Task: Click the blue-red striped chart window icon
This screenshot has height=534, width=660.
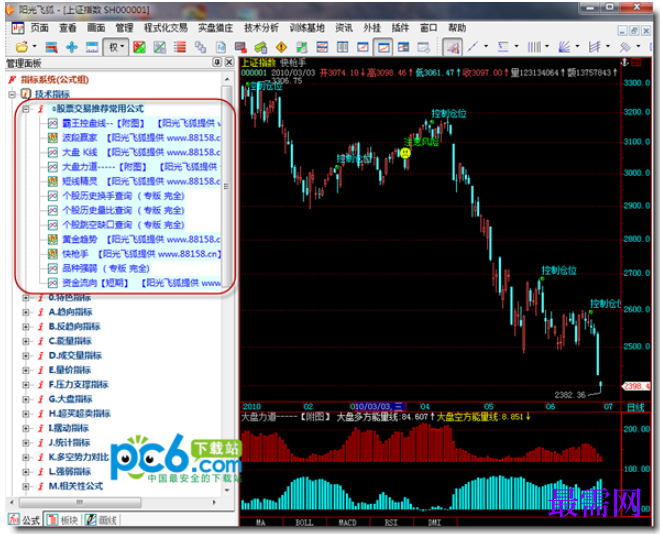Action: [322, 47]
